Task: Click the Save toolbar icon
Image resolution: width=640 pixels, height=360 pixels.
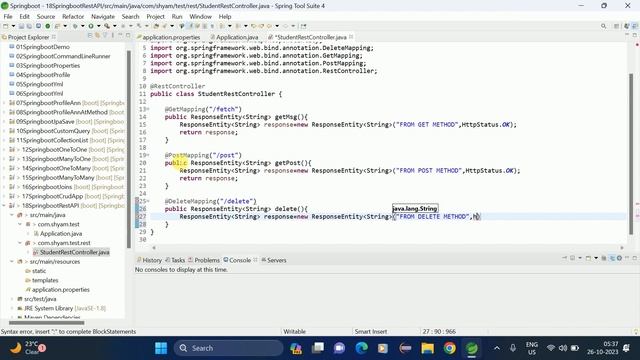Action: 21,26
